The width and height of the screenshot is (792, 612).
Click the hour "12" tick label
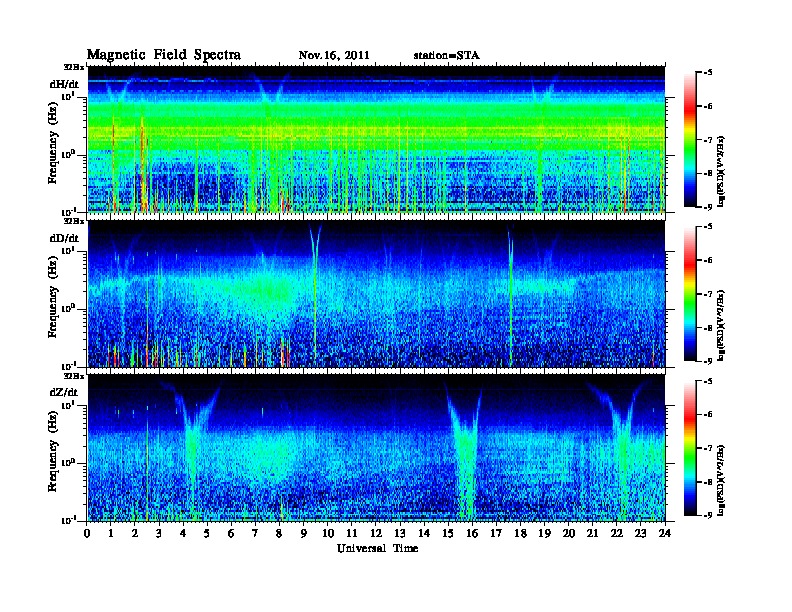376,534
